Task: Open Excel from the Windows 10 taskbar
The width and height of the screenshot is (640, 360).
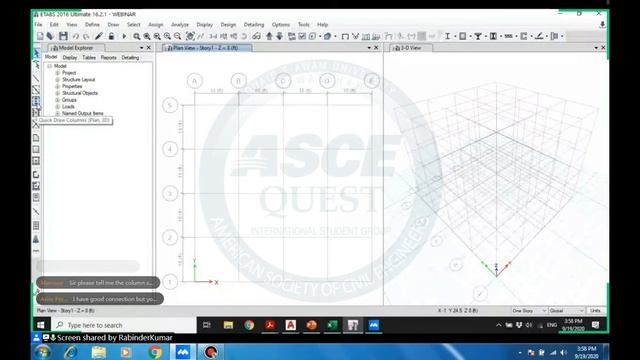Action: tap(332, 325)
